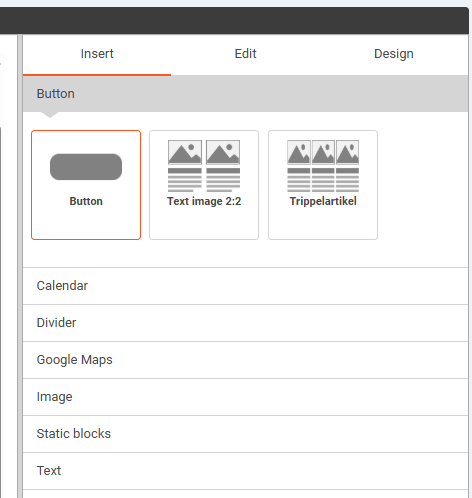This screenshot has width=472, height=498.
Task: Open the Google Maps section
Action: click(x=245, y=360)
